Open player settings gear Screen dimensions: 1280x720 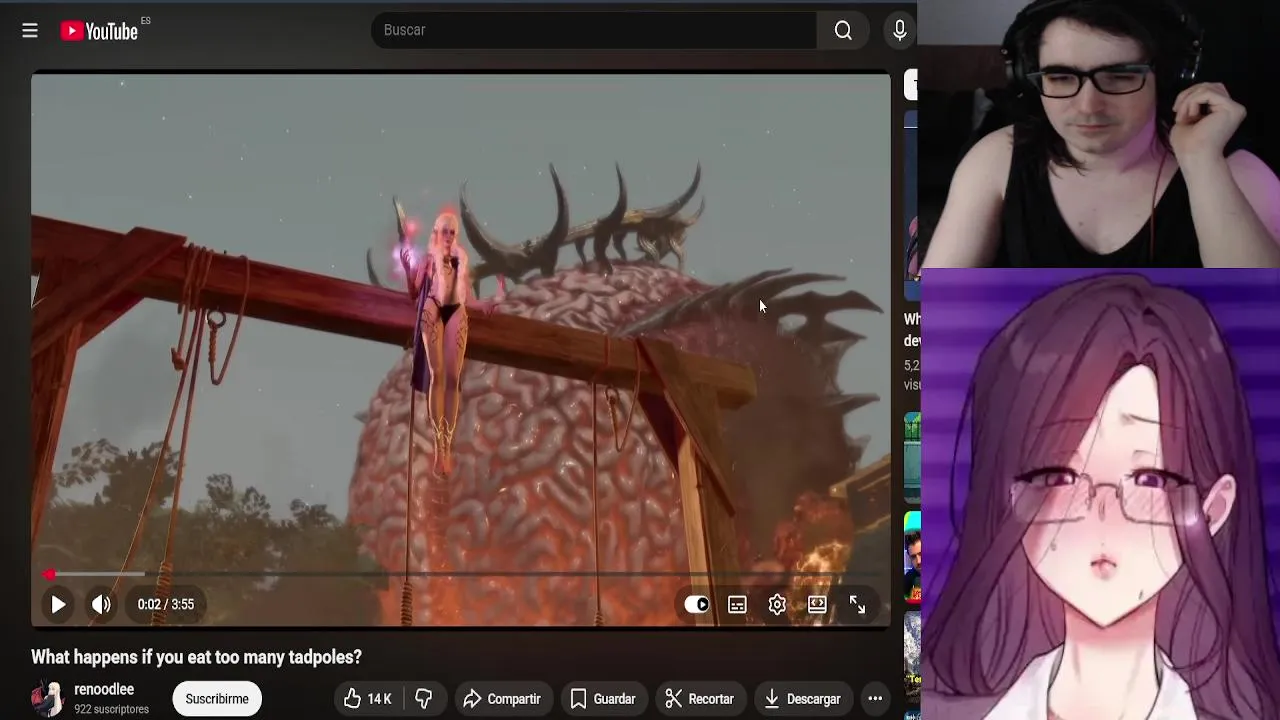point(777,604)
